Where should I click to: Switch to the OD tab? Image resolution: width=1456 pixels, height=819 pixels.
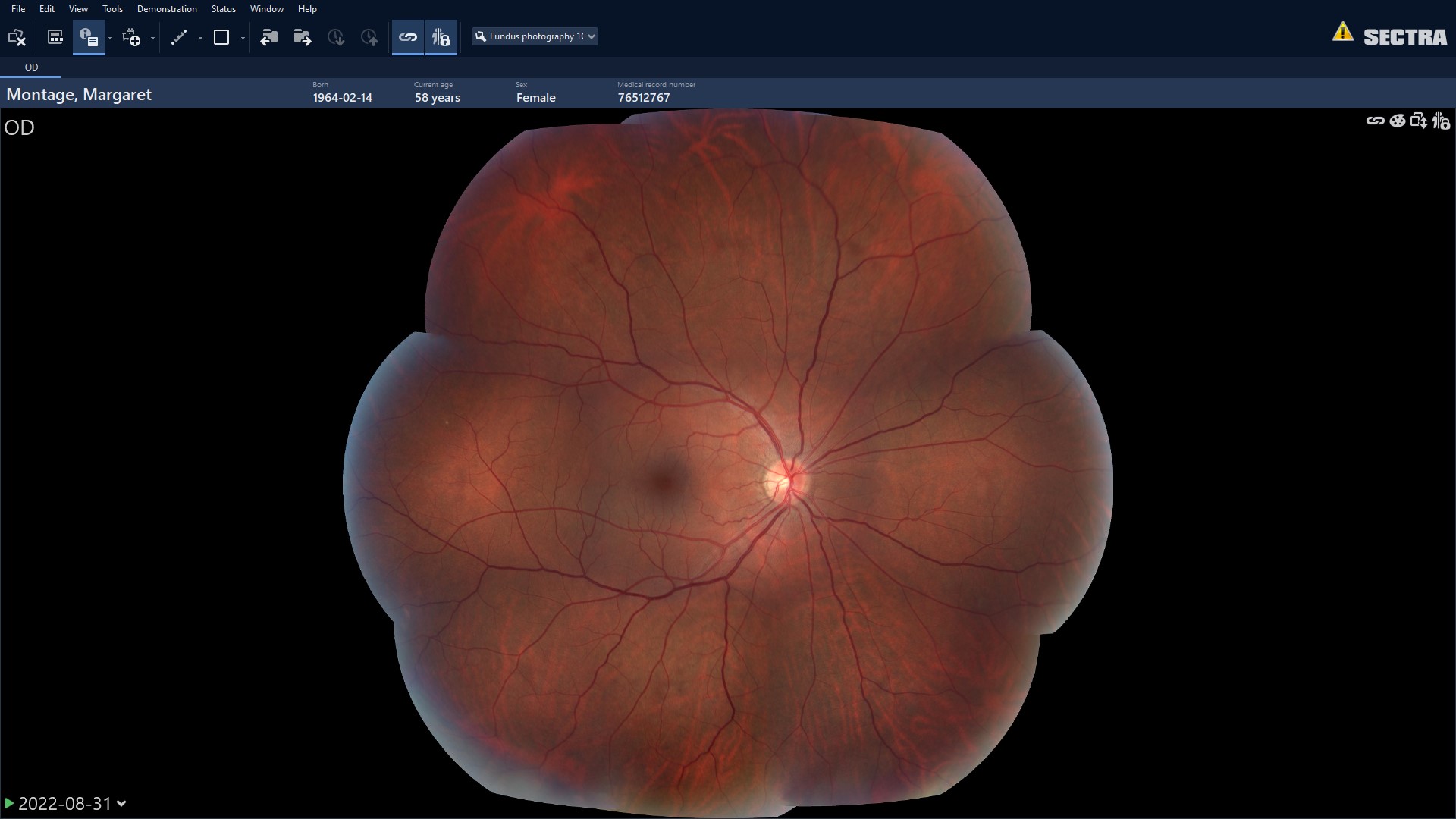point(30,67)
